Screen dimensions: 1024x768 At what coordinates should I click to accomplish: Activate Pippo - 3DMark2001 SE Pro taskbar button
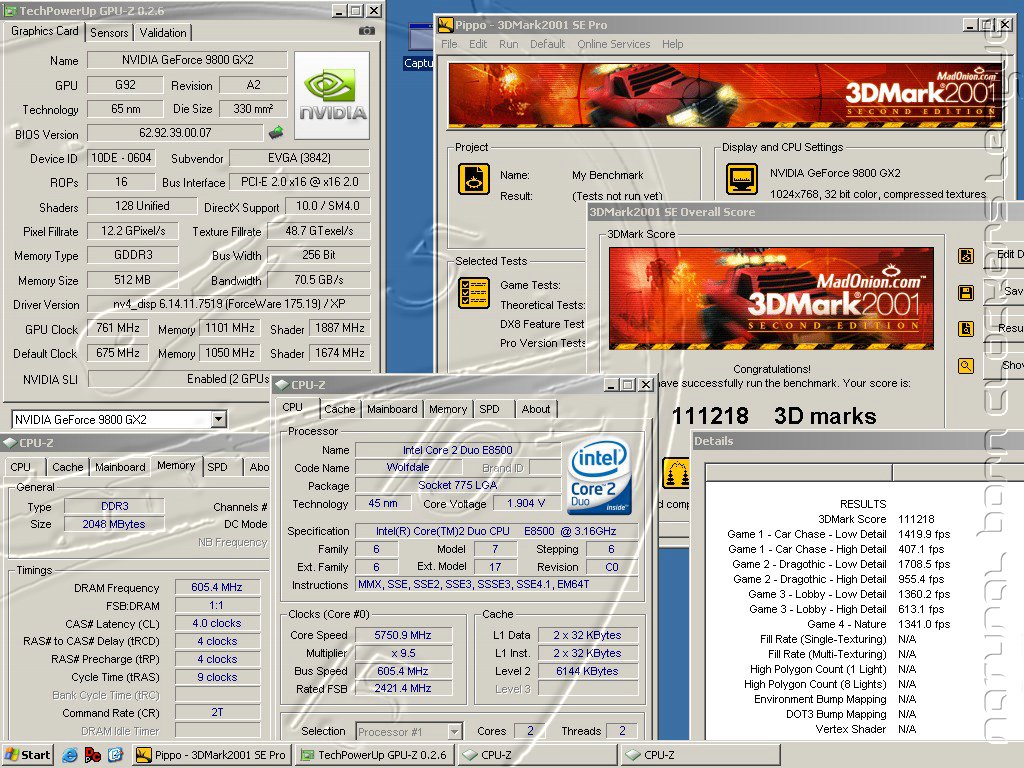(211, 755)
